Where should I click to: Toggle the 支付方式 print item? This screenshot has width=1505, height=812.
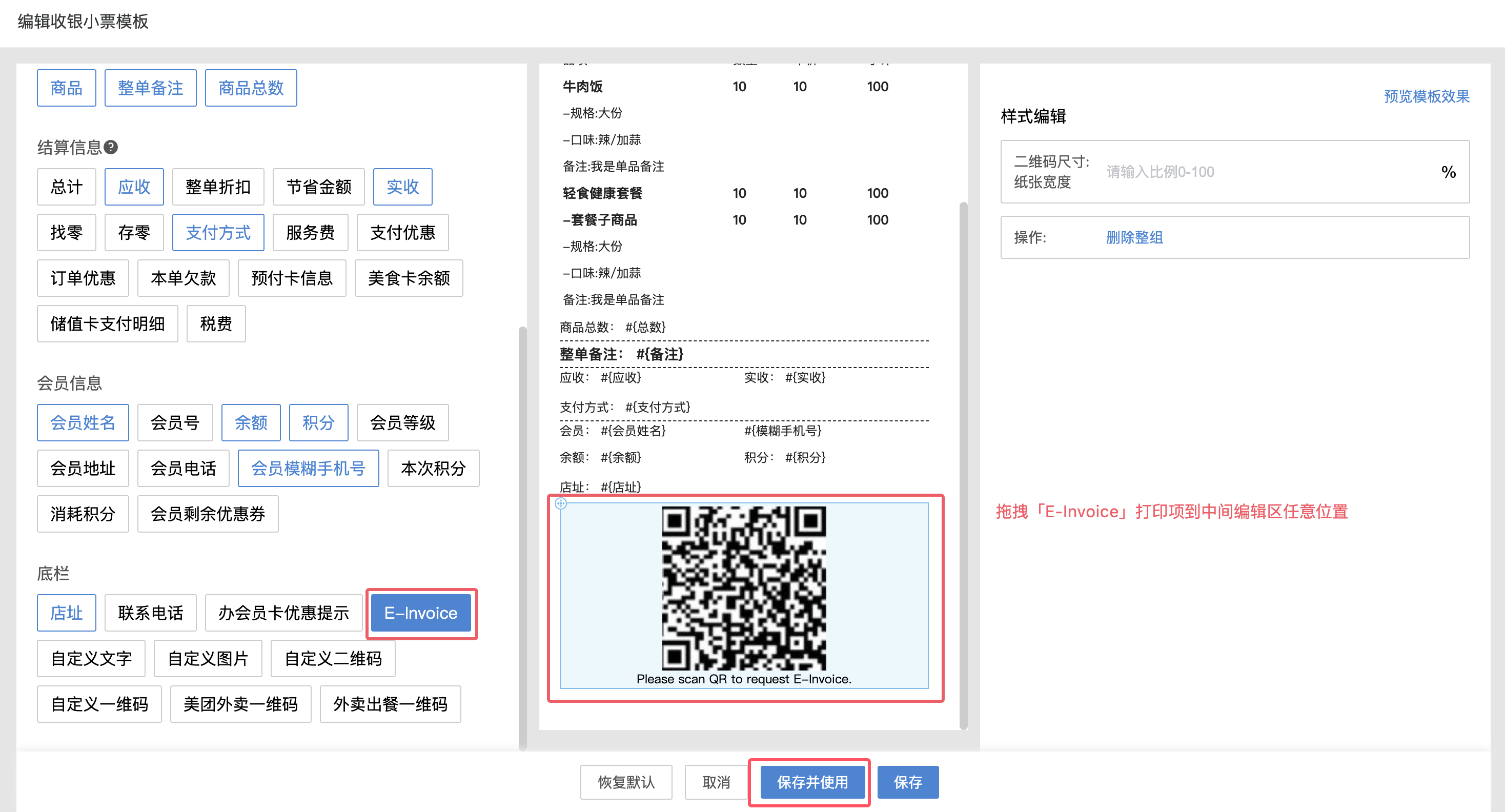click(x=218, y=233)
